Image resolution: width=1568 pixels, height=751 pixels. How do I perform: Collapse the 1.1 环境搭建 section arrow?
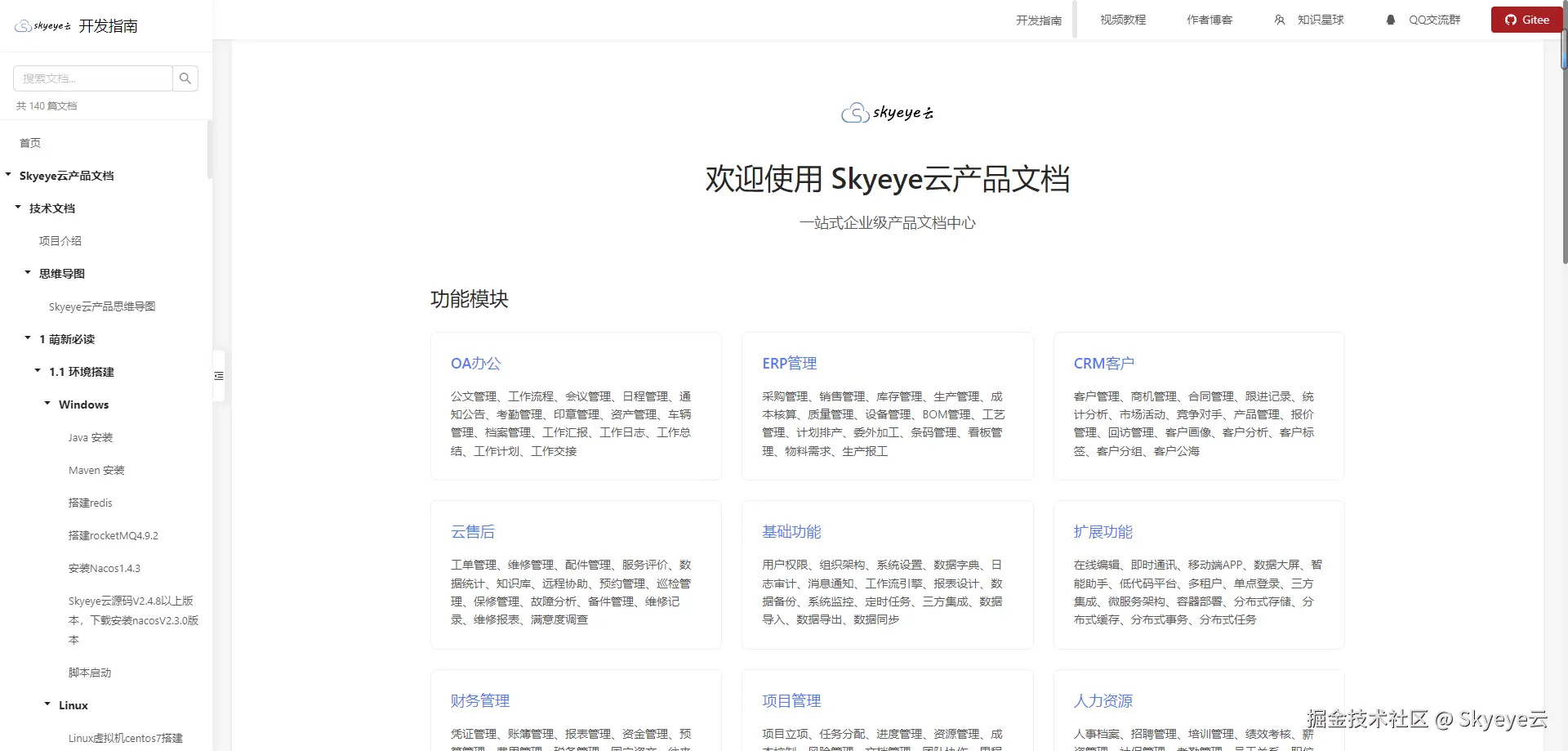pos(38,371)
